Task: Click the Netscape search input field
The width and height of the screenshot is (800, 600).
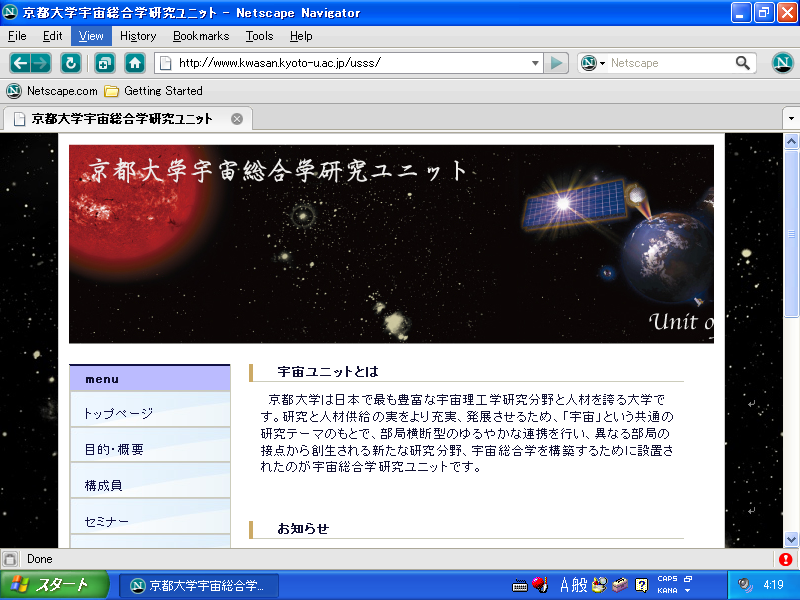Action: coord(670,63)
